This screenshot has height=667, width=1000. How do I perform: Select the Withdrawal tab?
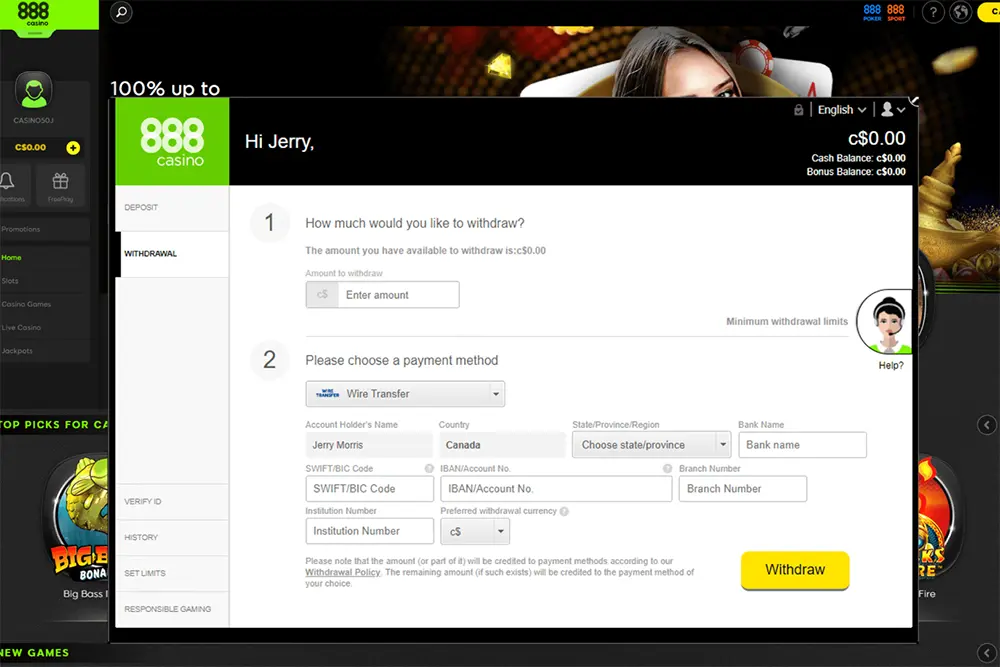pos(172,254)
